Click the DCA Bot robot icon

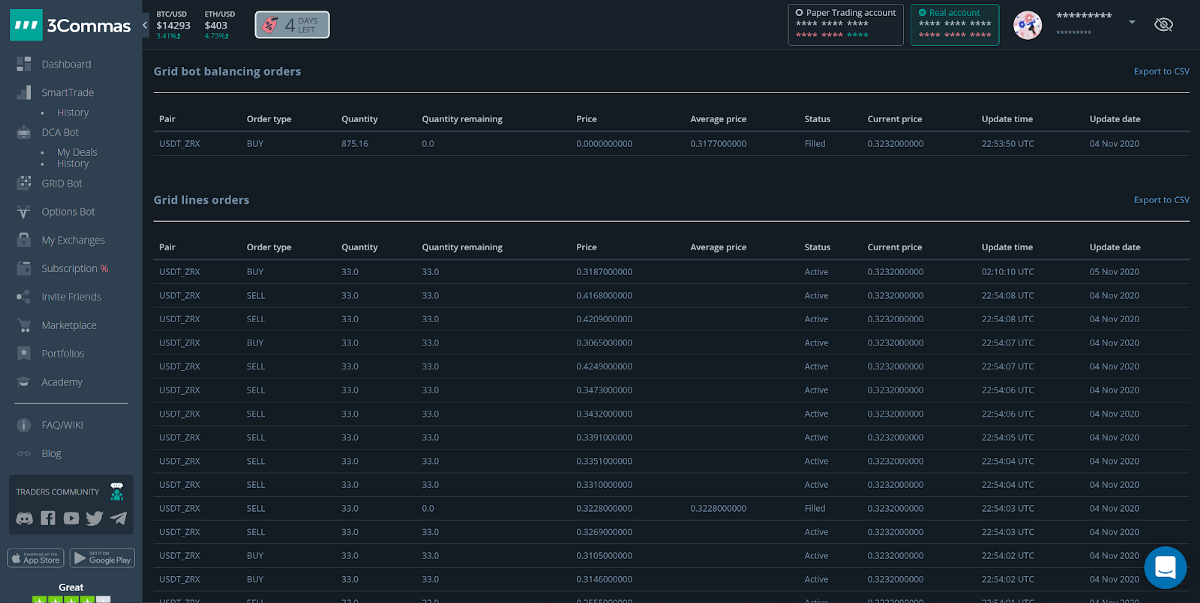point(24,132)
